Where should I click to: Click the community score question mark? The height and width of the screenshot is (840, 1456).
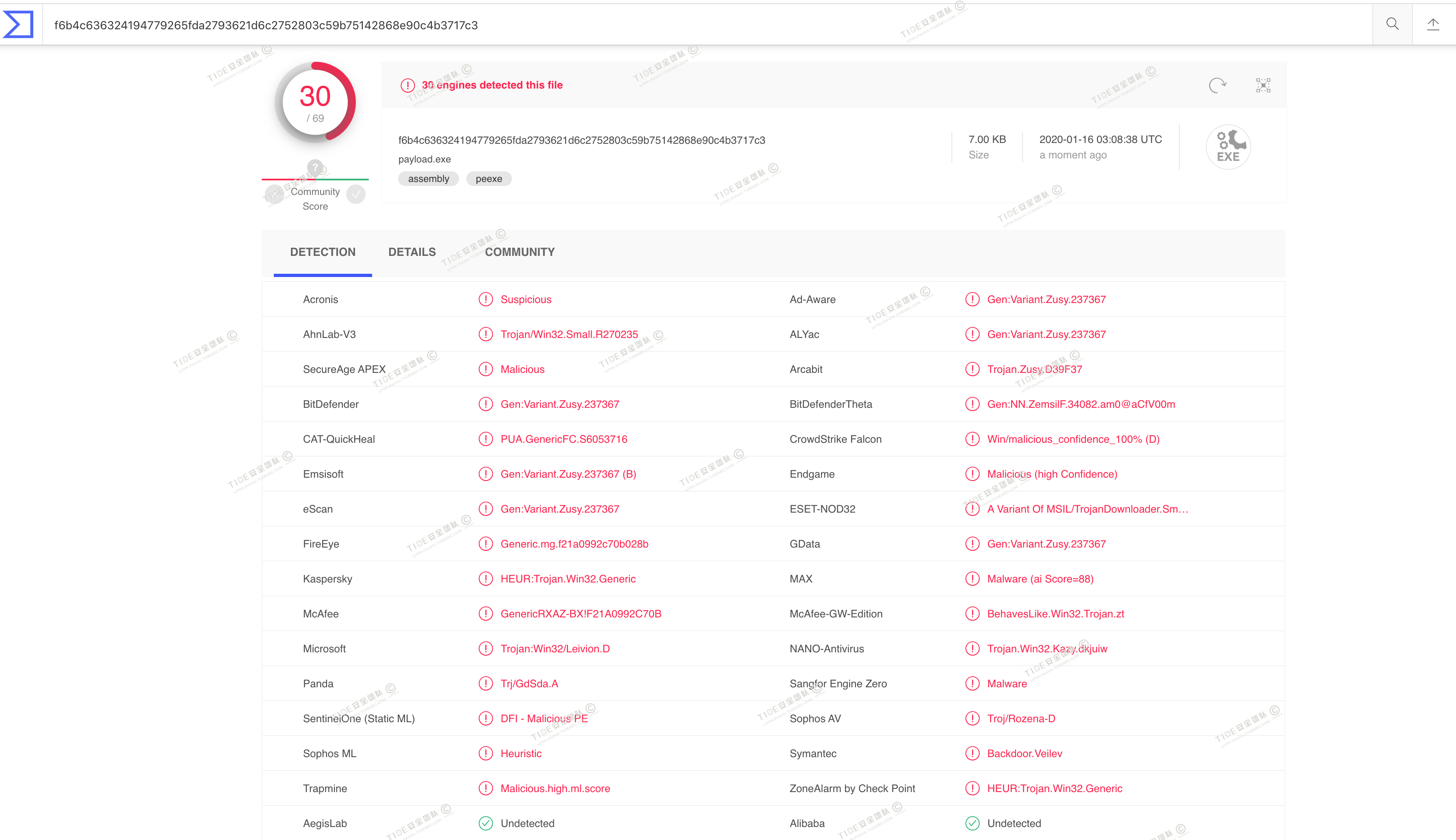click(x=315, y=167)
